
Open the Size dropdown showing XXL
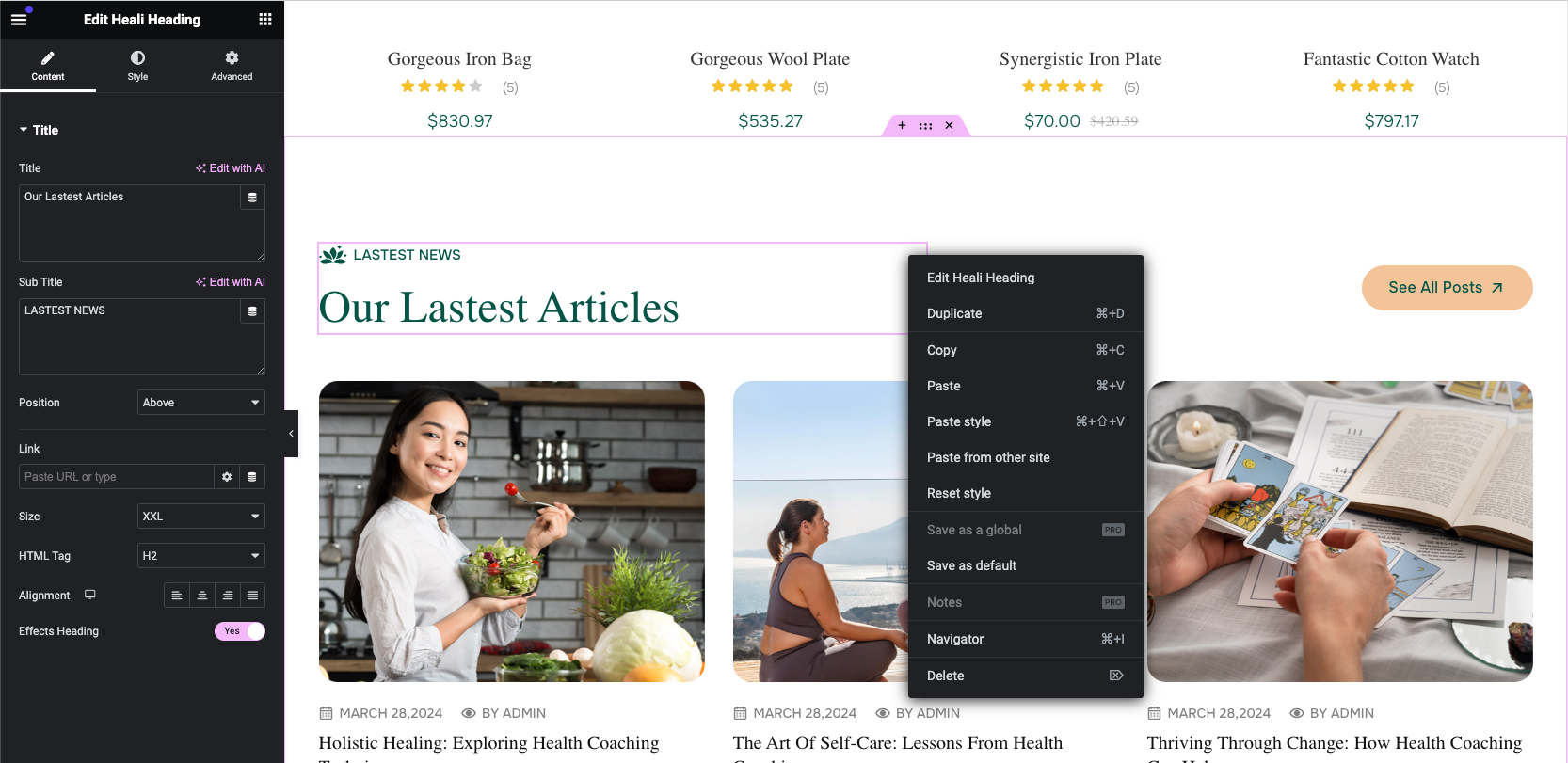pyautogui.click(x=201, y=517)
